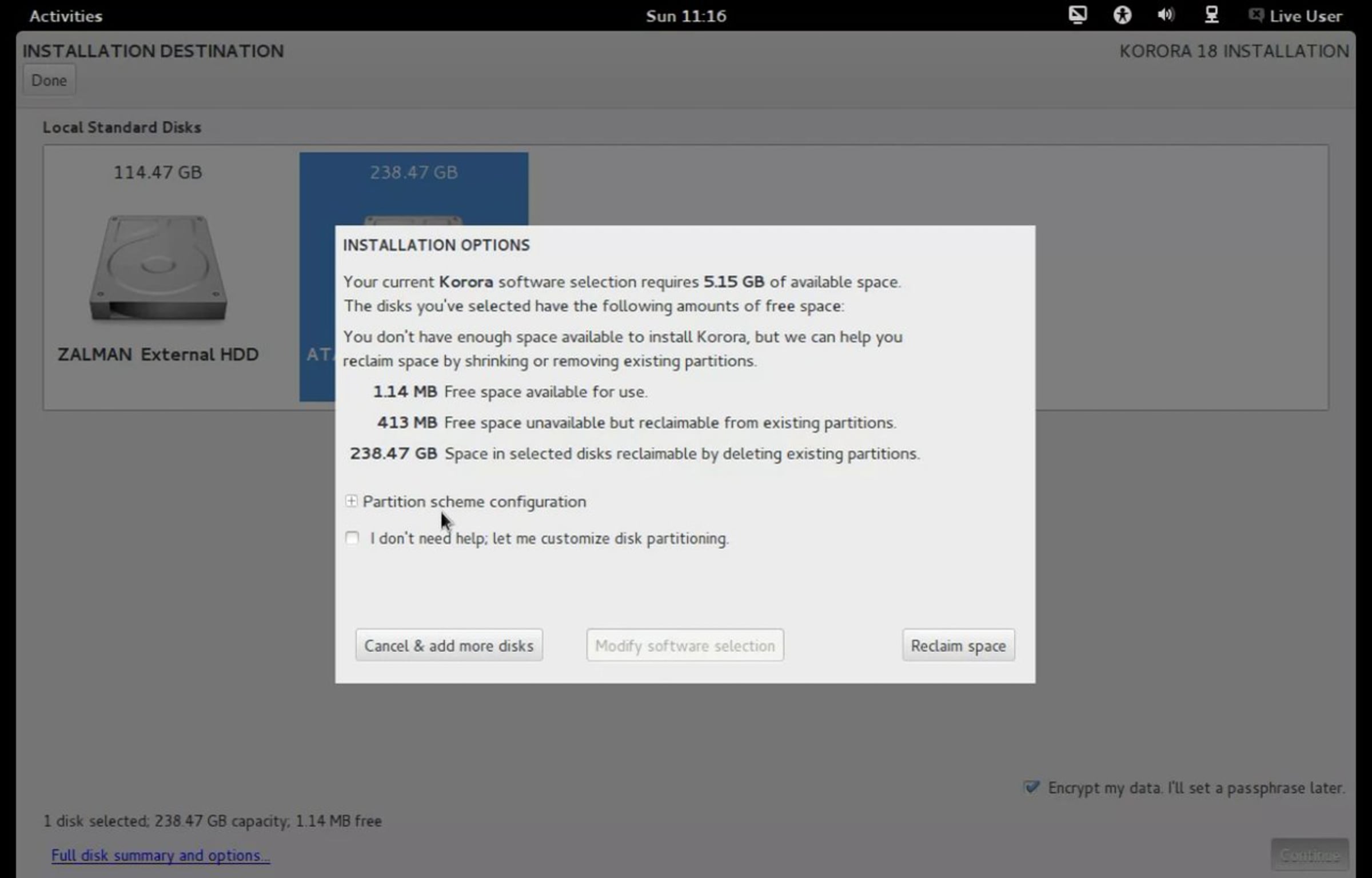The image size is (1372, 878).
Task: Click the 'Local Standard Disks' heading
Action: [122, 127]
